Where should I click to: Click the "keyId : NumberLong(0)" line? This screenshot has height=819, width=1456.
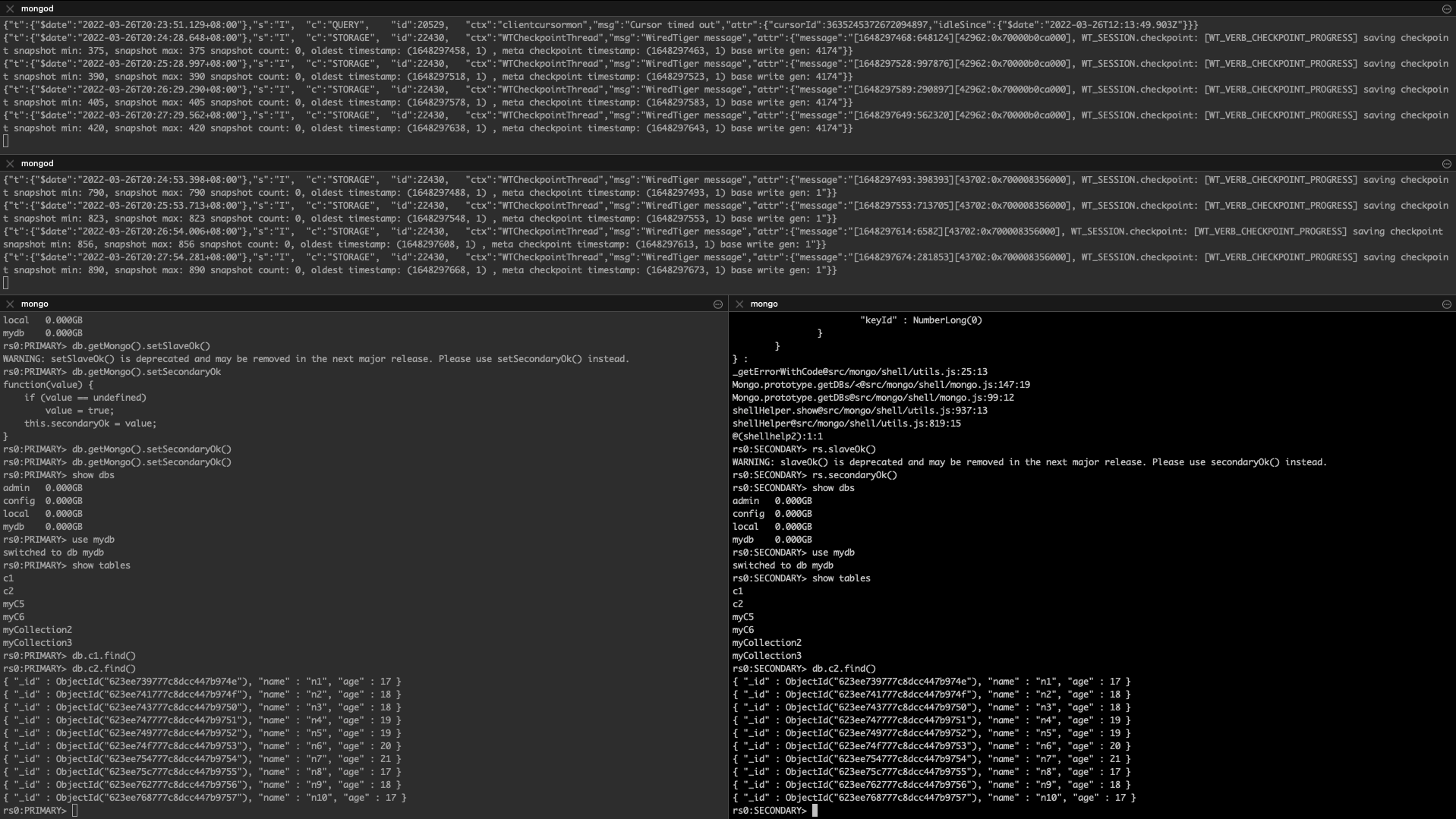pos(922,320)
